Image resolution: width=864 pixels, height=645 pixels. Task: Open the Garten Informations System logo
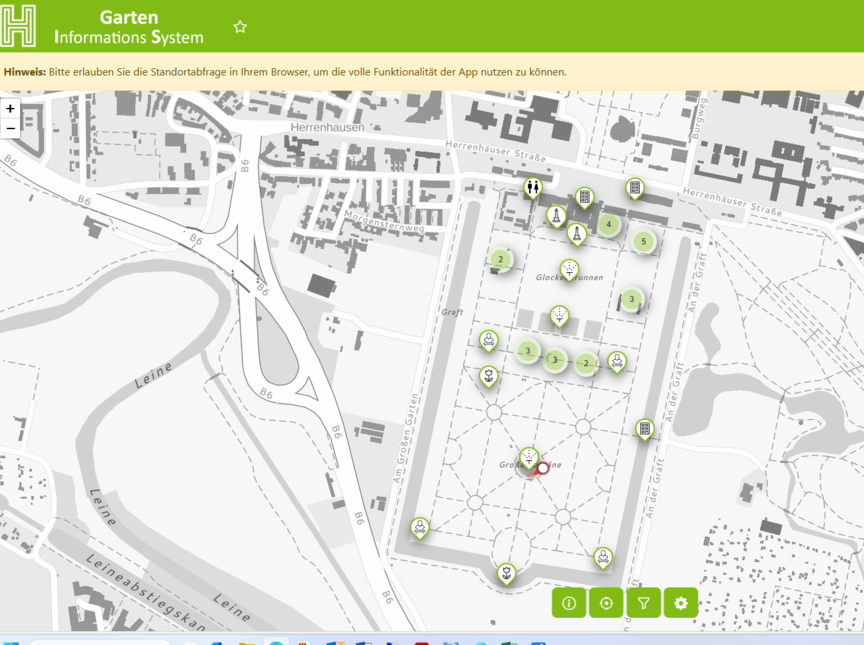pyautogui.click(x=18, y=26)
